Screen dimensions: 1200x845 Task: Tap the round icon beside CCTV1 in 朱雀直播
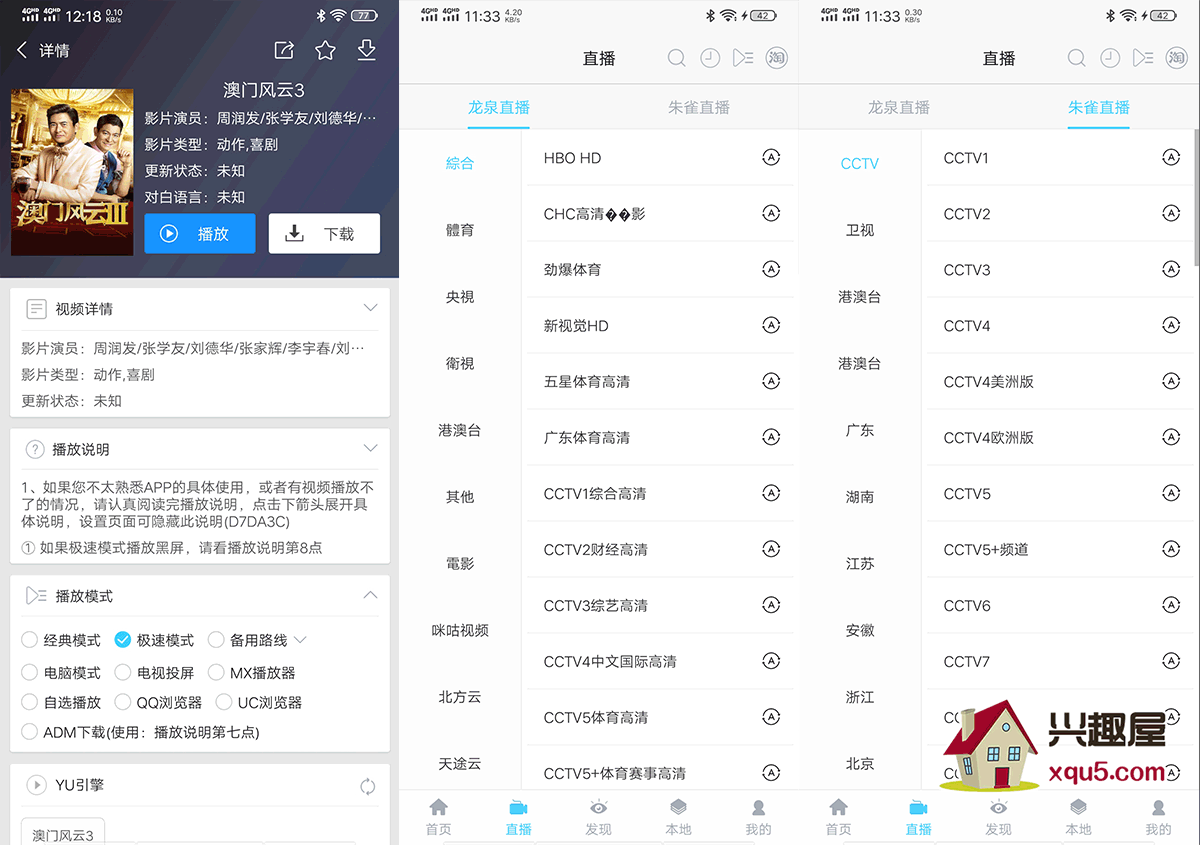[1171, 157]
